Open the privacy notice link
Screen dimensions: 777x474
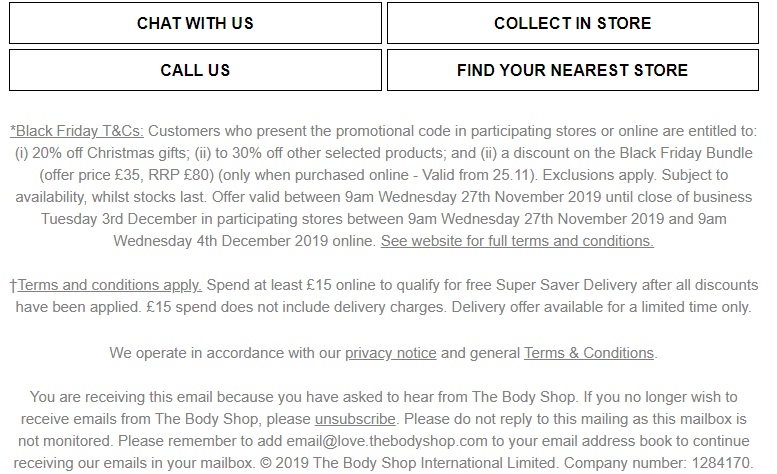point(390,353)
